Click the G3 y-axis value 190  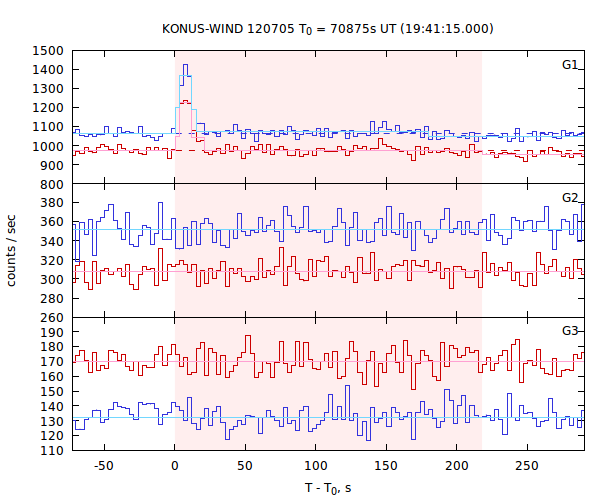52,332
